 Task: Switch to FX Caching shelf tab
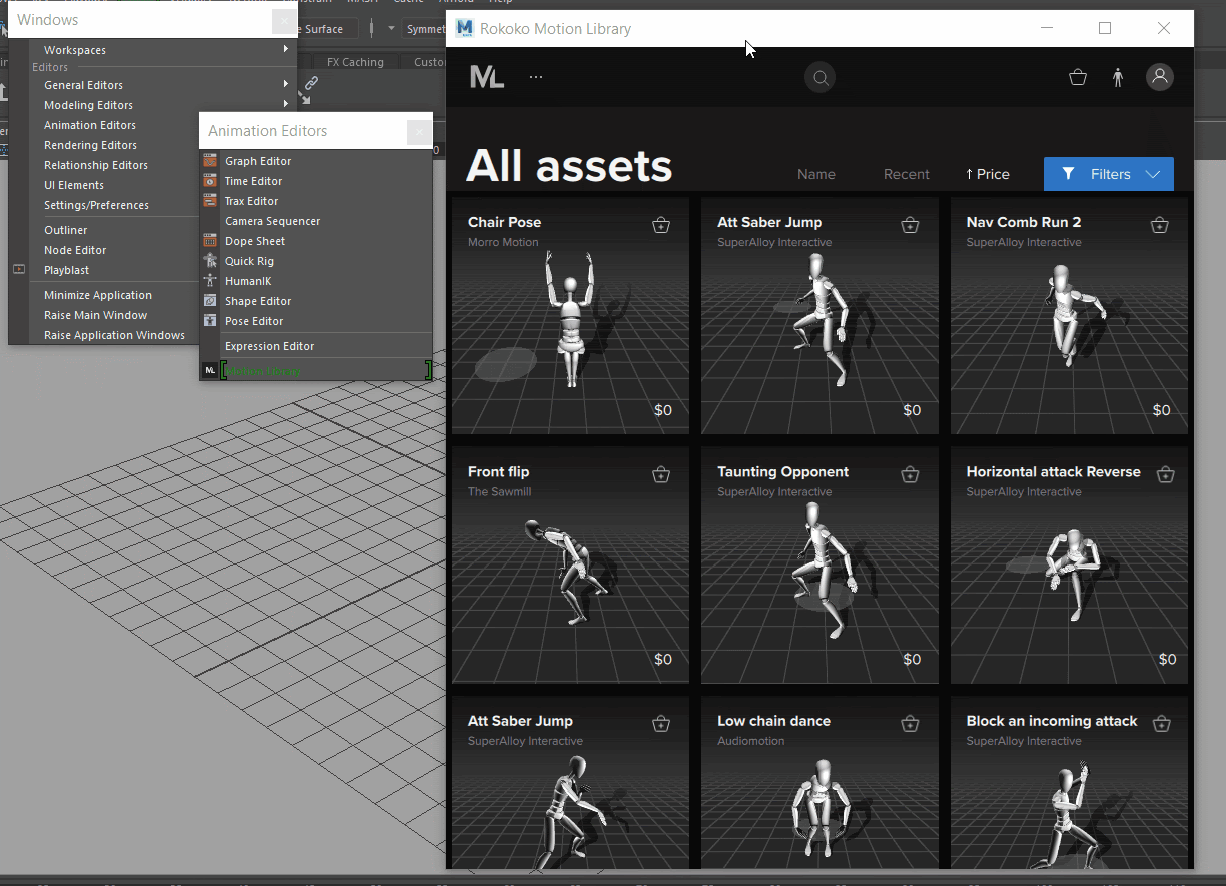pos(355,62)
